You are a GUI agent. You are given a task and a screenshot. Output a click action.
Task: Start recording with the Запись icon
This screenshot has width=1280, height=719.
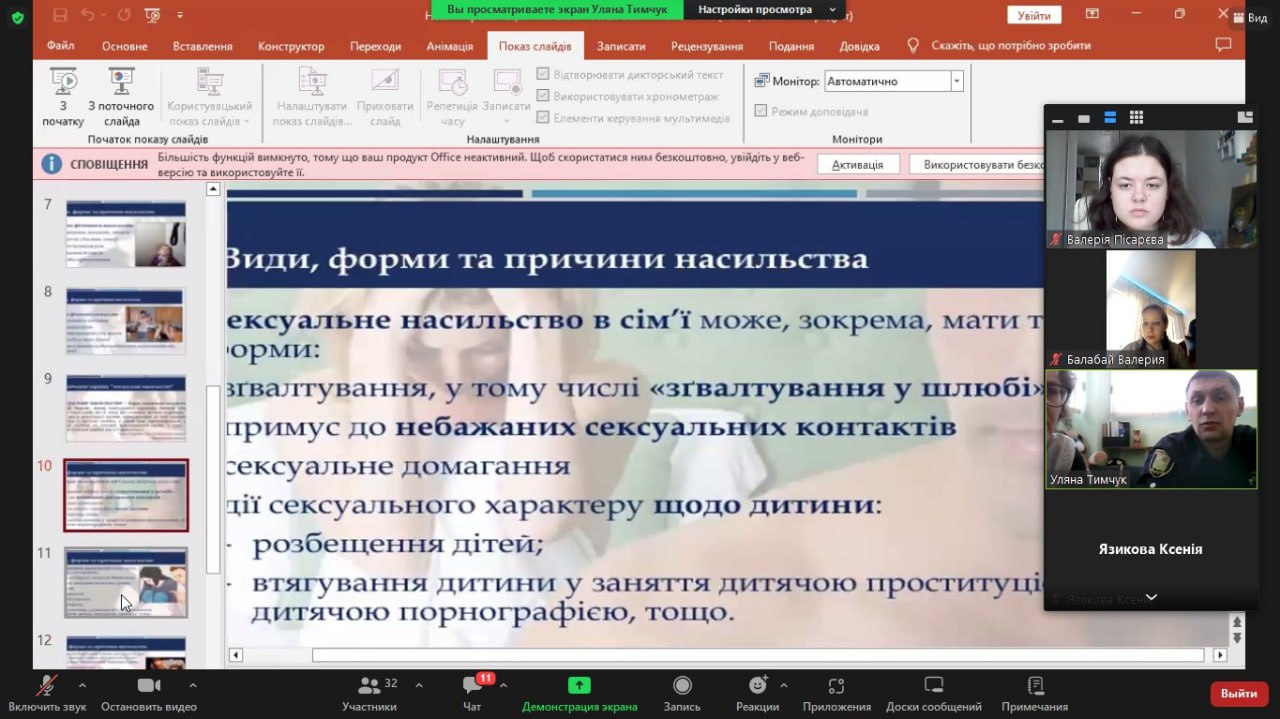pos(682,686)
